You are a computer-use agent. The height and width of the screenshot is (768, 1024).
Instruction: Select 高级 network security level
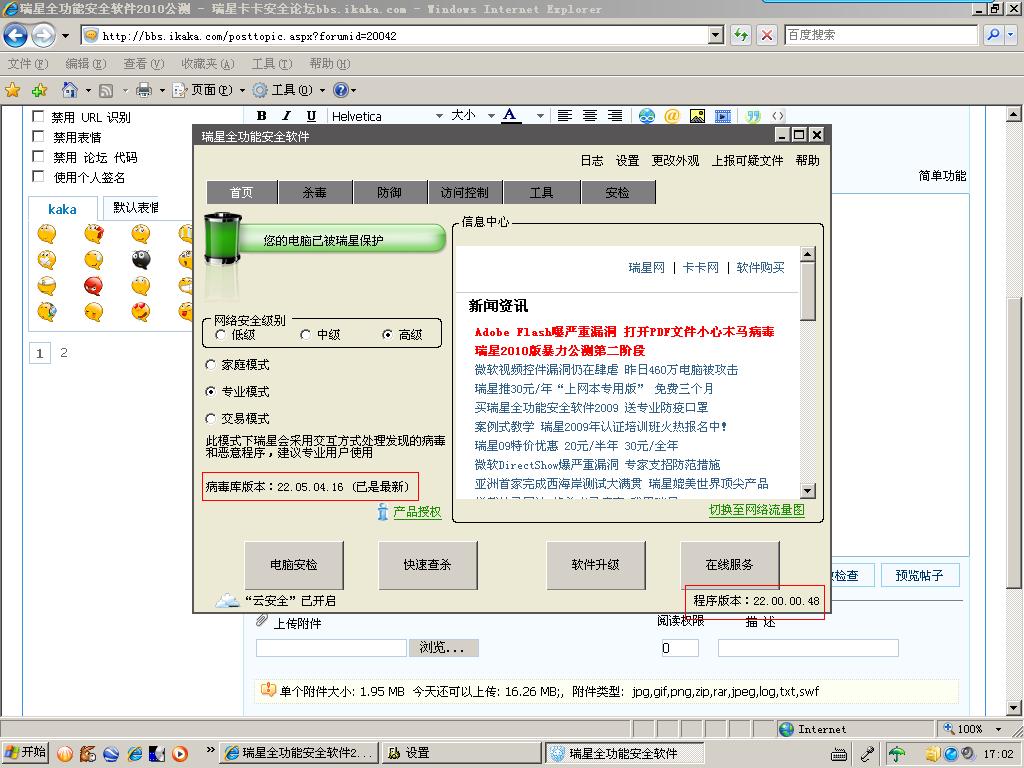tap(387, 334)
